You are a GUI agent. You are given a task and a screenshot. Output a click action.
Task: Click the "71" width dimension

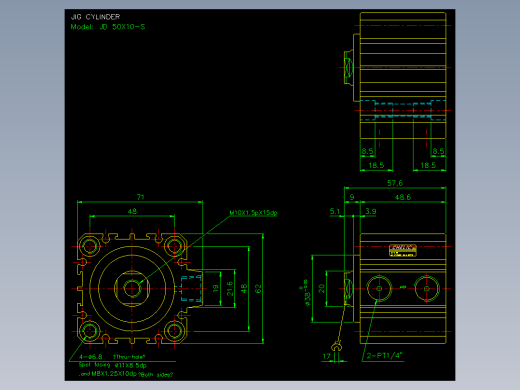click(x=141, y=197)
